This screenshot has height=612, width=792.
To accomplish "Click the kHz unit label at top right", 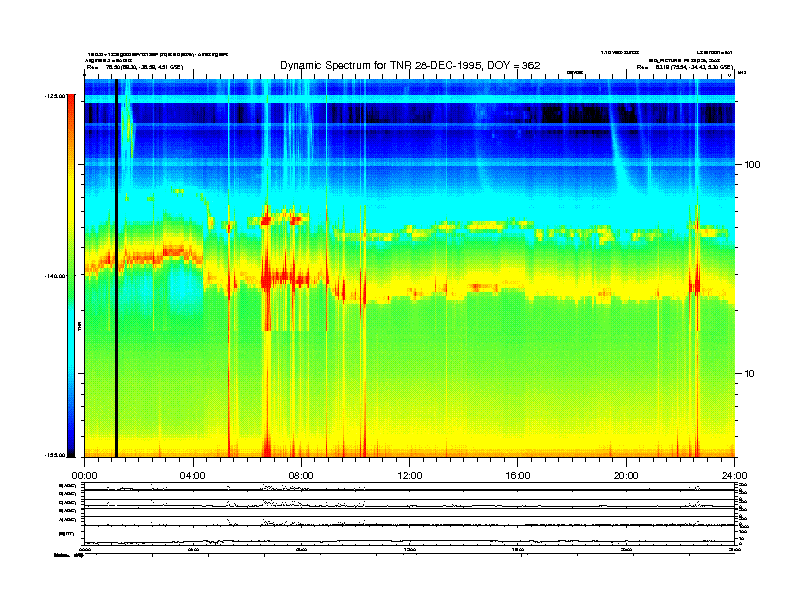I will tap(742, 73).
